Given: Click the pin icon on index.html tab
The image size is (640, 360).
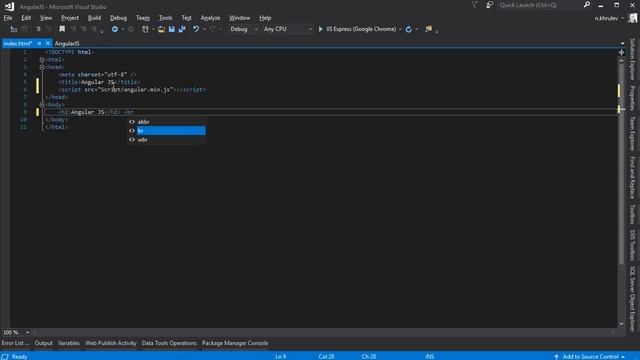Looking at the screenshot, I should [39, 43].
